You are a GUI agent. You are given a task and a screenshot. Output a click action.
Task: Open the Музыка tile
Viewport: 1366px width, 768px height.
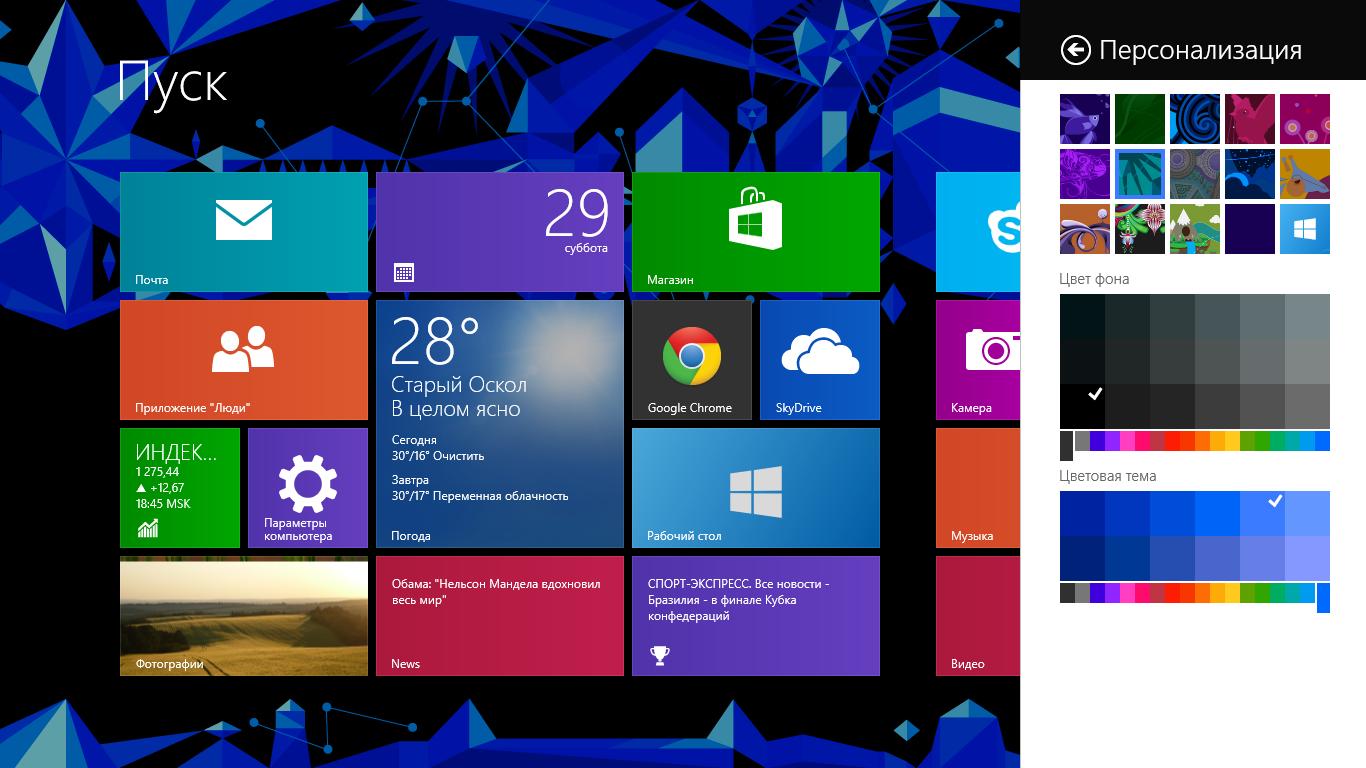pos(978,488)
